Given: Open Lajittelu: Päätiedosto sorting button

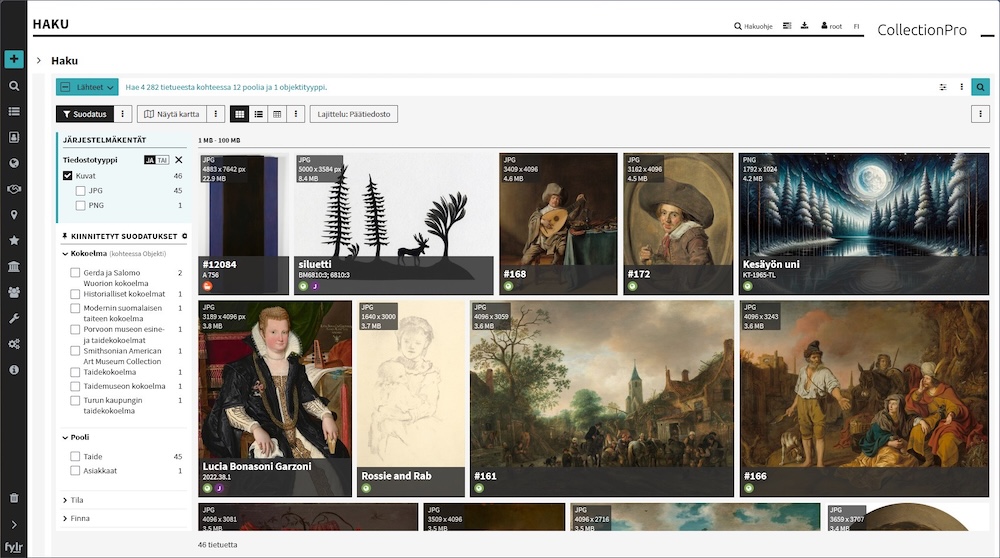Looking at the screenshot, I should (354, 114).
